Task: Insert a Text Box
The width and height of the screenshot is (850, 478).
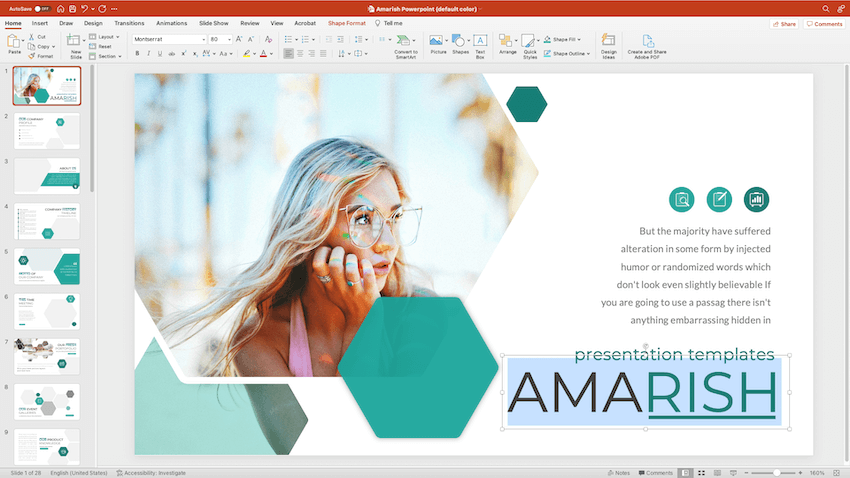Action: tap(480, 47)
